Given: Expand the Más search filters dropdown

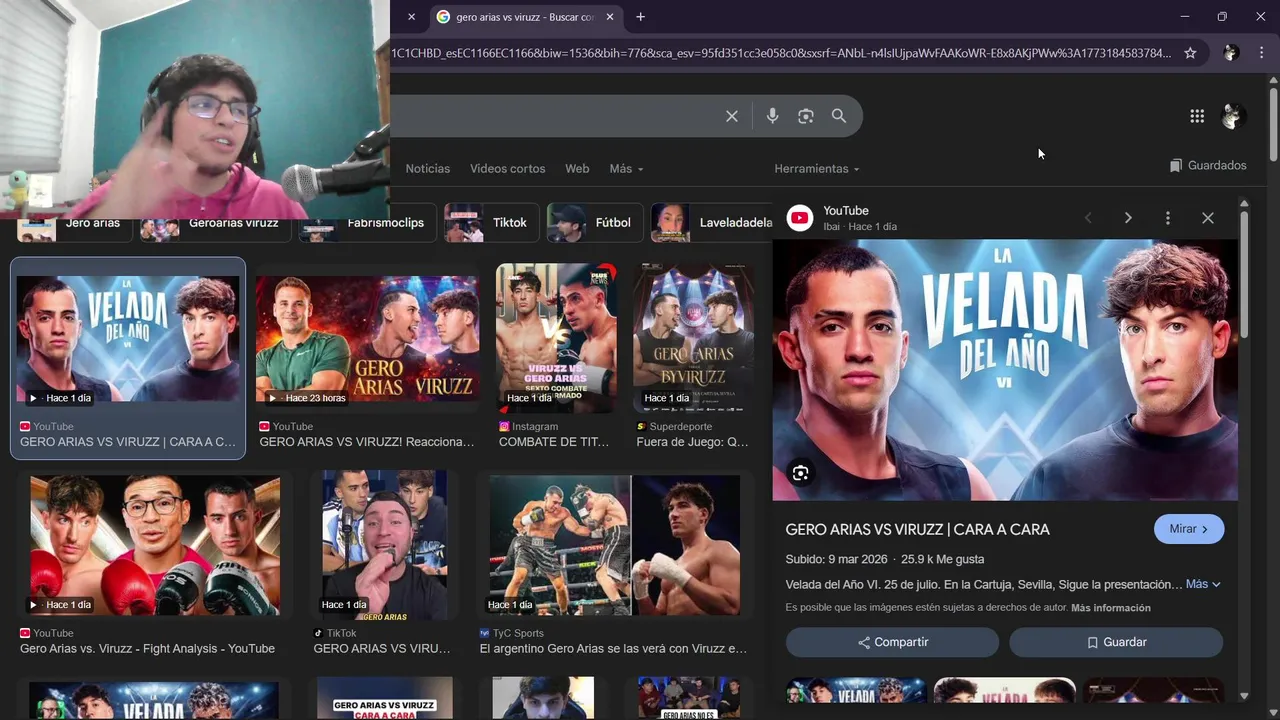Looking at the screenshot, I should pyautogui.click(x=626, y=169).
